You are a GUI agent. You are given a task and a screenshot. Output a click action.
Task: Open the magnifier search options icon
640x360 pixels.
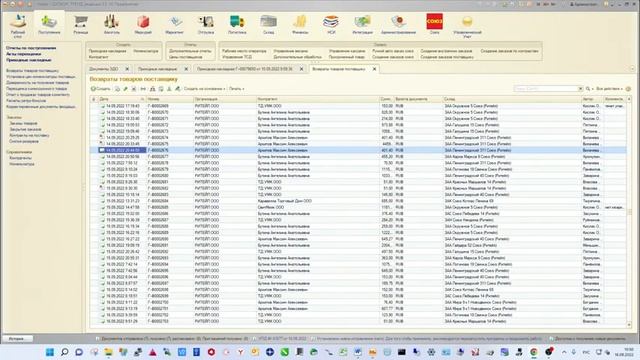[x=588, y=89]
